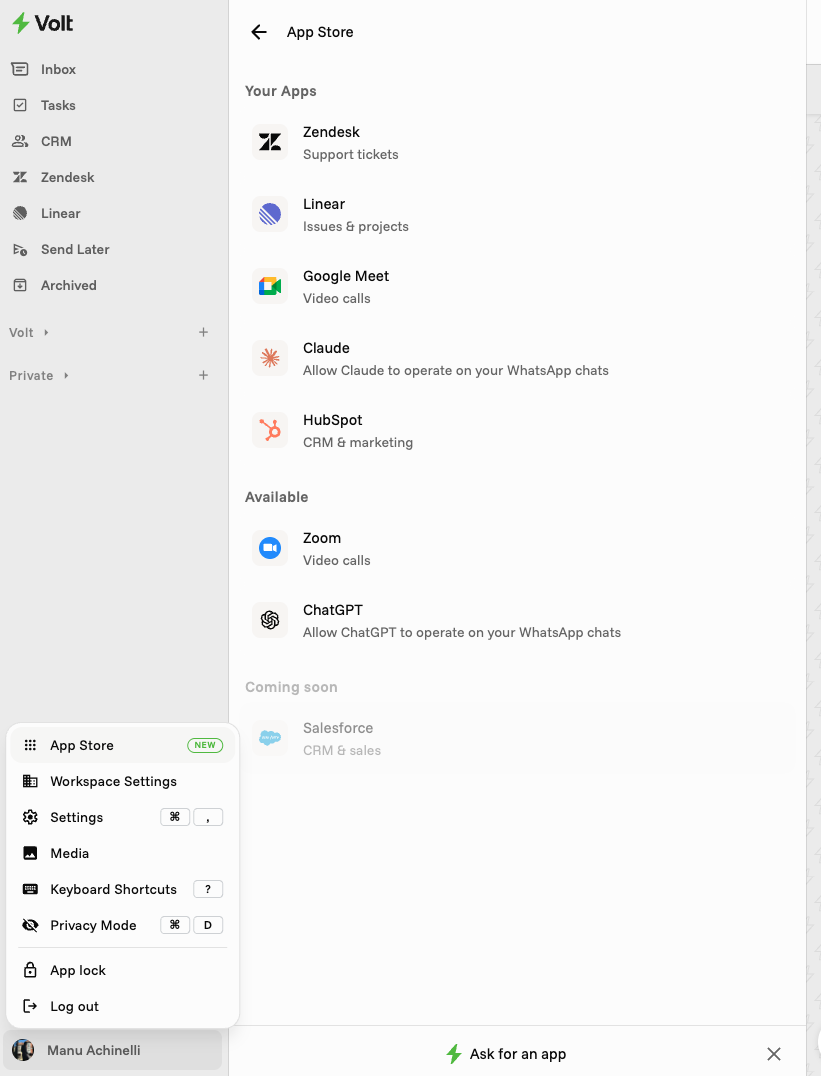Viewport: 821px width, 1076px height.
Task: Click the App lock padlock icon
Action: pos(30,970)
